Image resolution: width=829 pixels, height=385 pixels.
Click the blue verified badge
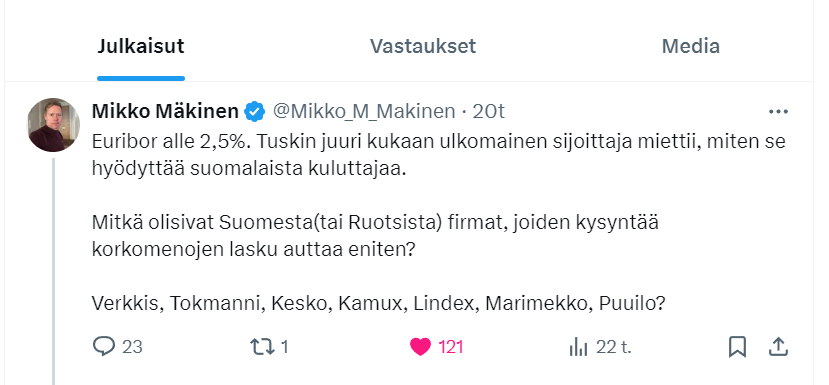click(255, 112)
